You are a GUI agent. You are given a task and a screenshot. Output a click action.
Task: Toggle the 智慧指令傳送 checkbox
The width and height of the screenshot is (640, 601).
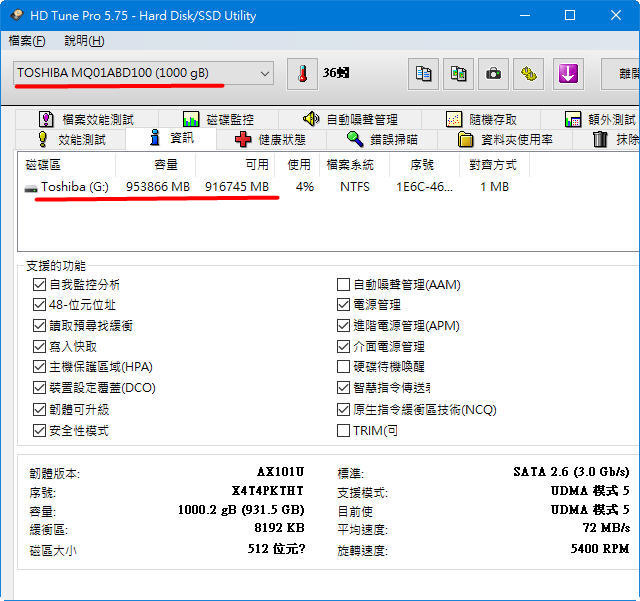tap(343, 387)
